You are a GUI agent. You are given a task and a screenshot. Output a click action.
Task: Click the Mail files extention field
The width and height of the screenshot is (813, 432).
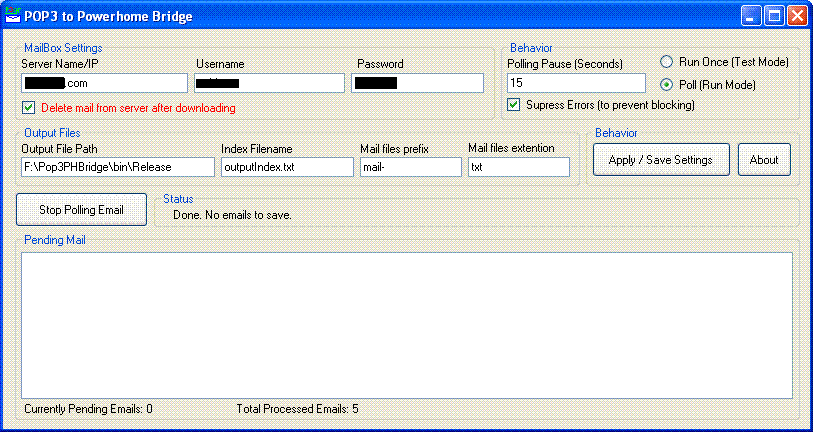pos(519,167)
